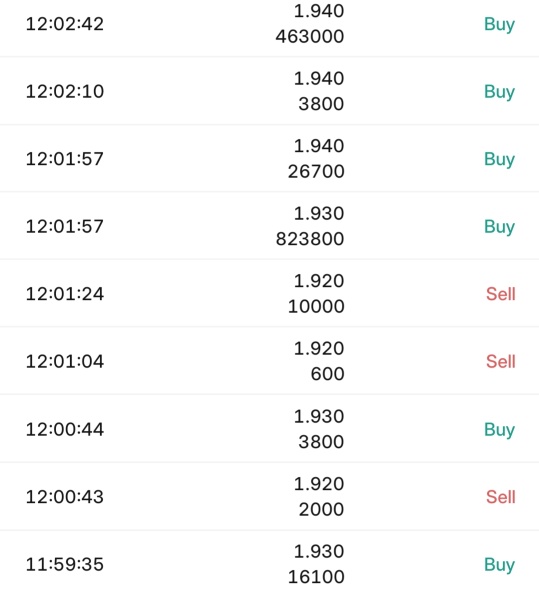This screenshot has height=593, width=539.
Task: Open the 12:01:04 trade row
Action: (x=269, y=361)
